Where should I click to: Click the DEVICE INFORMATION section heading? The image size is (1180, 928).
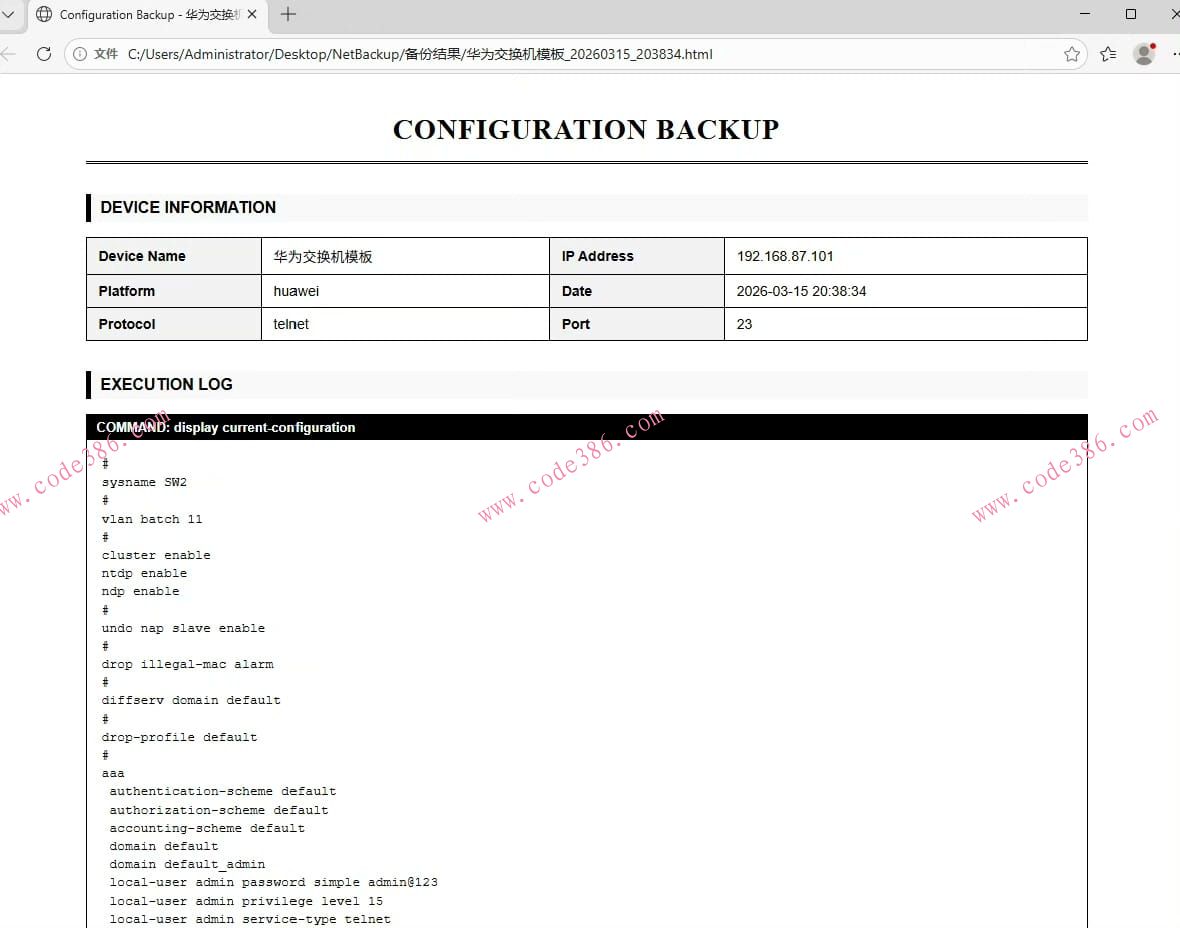188,207
